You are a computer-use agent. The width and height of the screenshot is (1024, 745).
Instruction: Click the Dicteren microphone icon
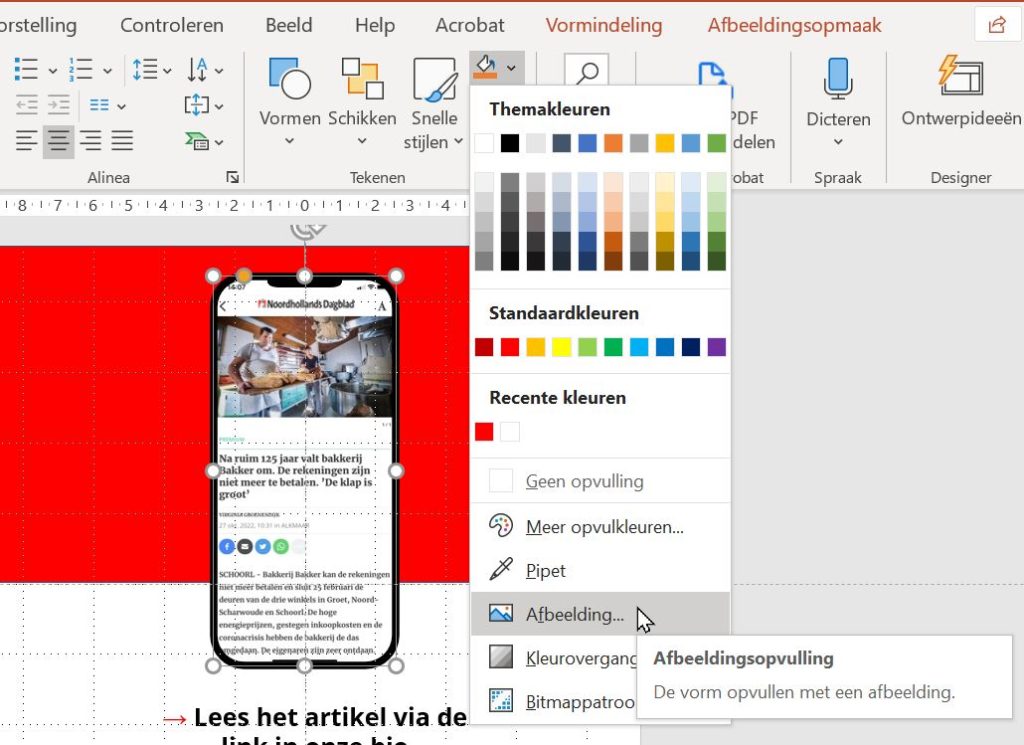pos(838,80)
